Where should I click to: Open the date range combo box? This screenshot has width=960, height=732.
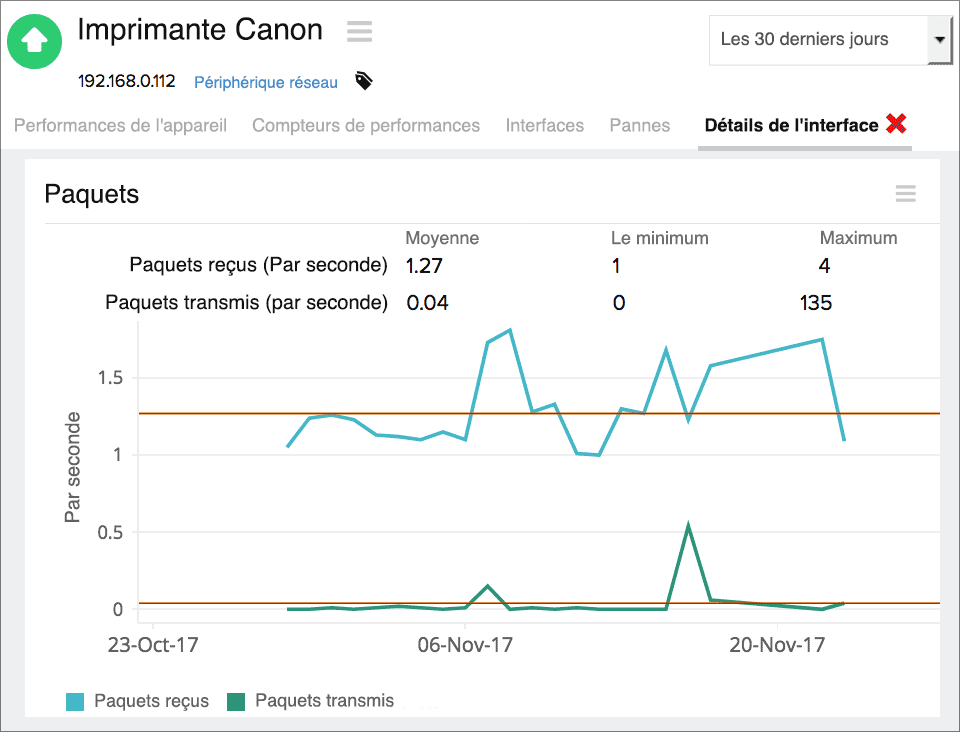coord(830,39)
